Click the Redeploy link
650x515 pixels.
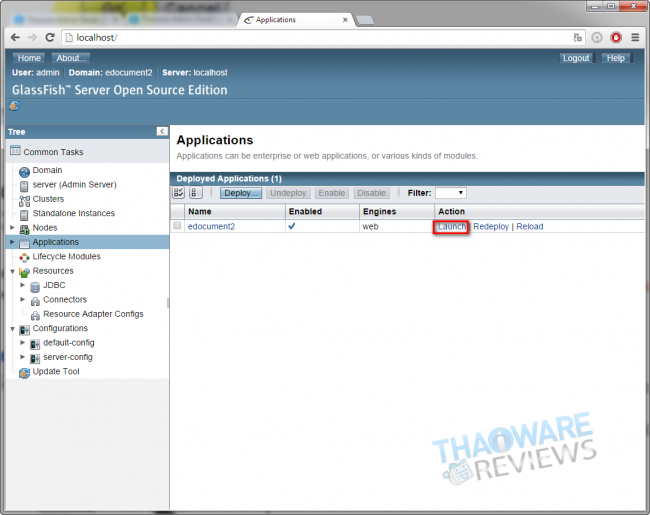[491, 226]
